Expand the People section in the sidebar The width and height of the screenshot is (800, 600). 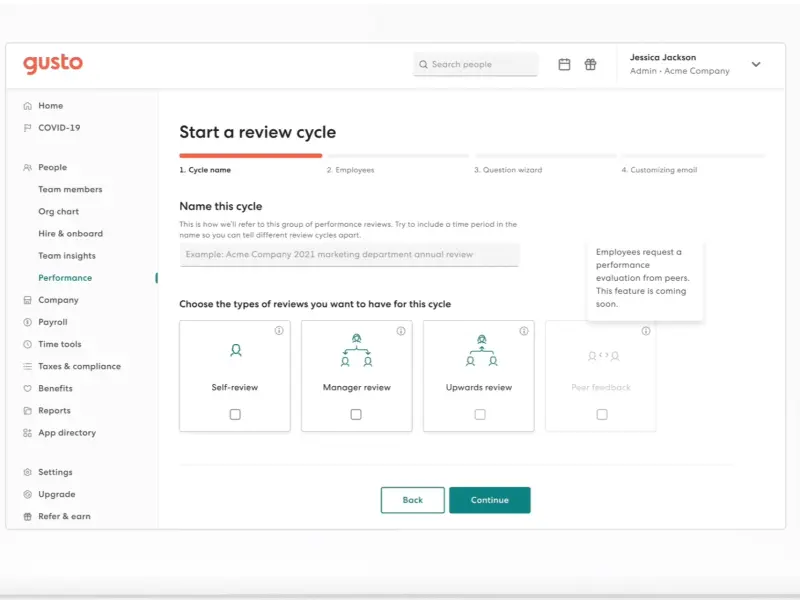click(52, 168)
